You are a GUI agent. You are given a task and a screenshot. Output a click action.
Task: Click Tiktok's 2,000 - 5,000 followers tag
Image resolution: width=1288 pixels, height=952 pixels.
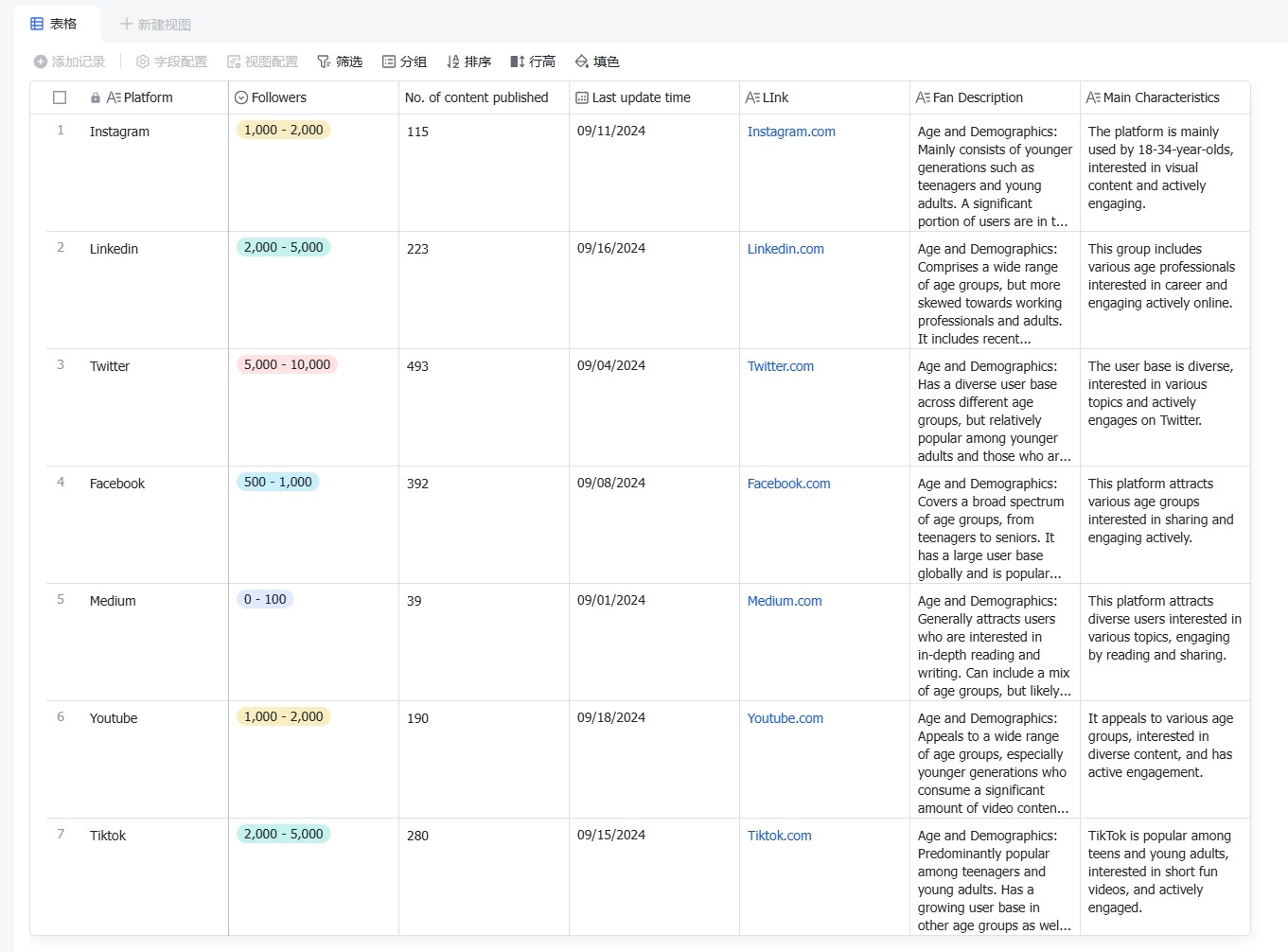tap(283, 834)
